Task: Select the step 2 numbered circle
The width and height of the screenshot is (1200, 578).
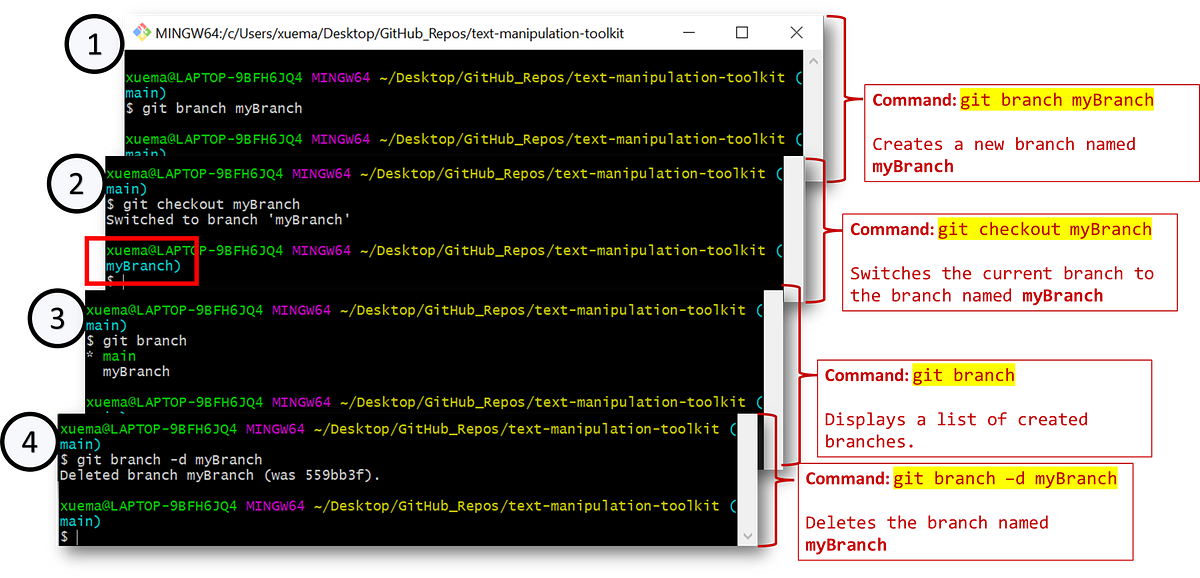Action: pos(77,184)
